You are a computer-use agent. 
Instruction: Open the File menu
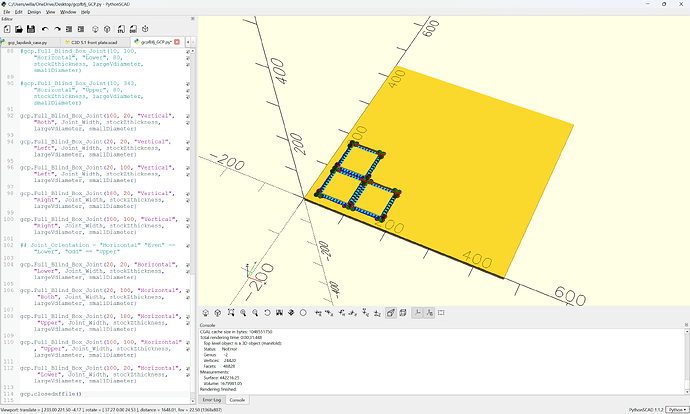7,12
